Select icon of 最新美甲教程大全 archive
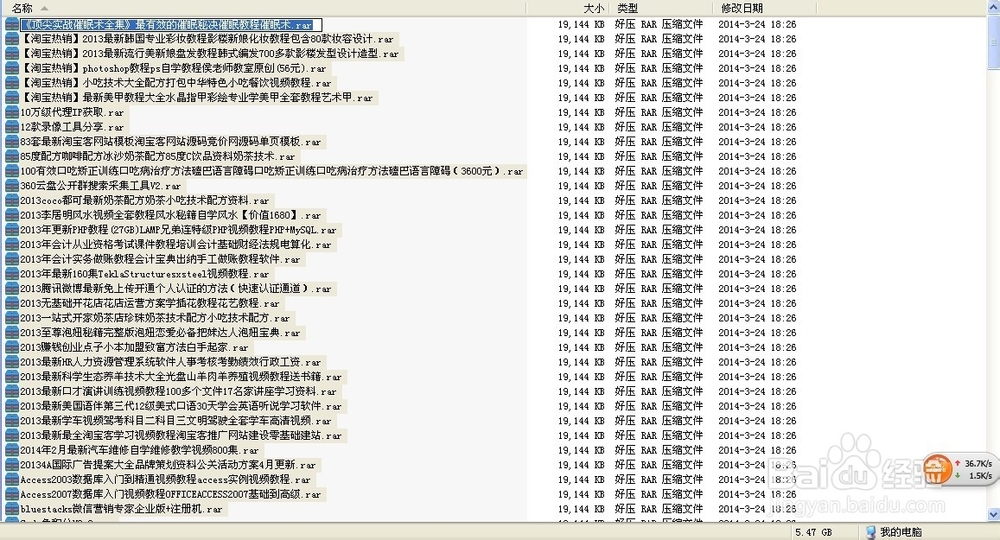 [x=11, y=98]
